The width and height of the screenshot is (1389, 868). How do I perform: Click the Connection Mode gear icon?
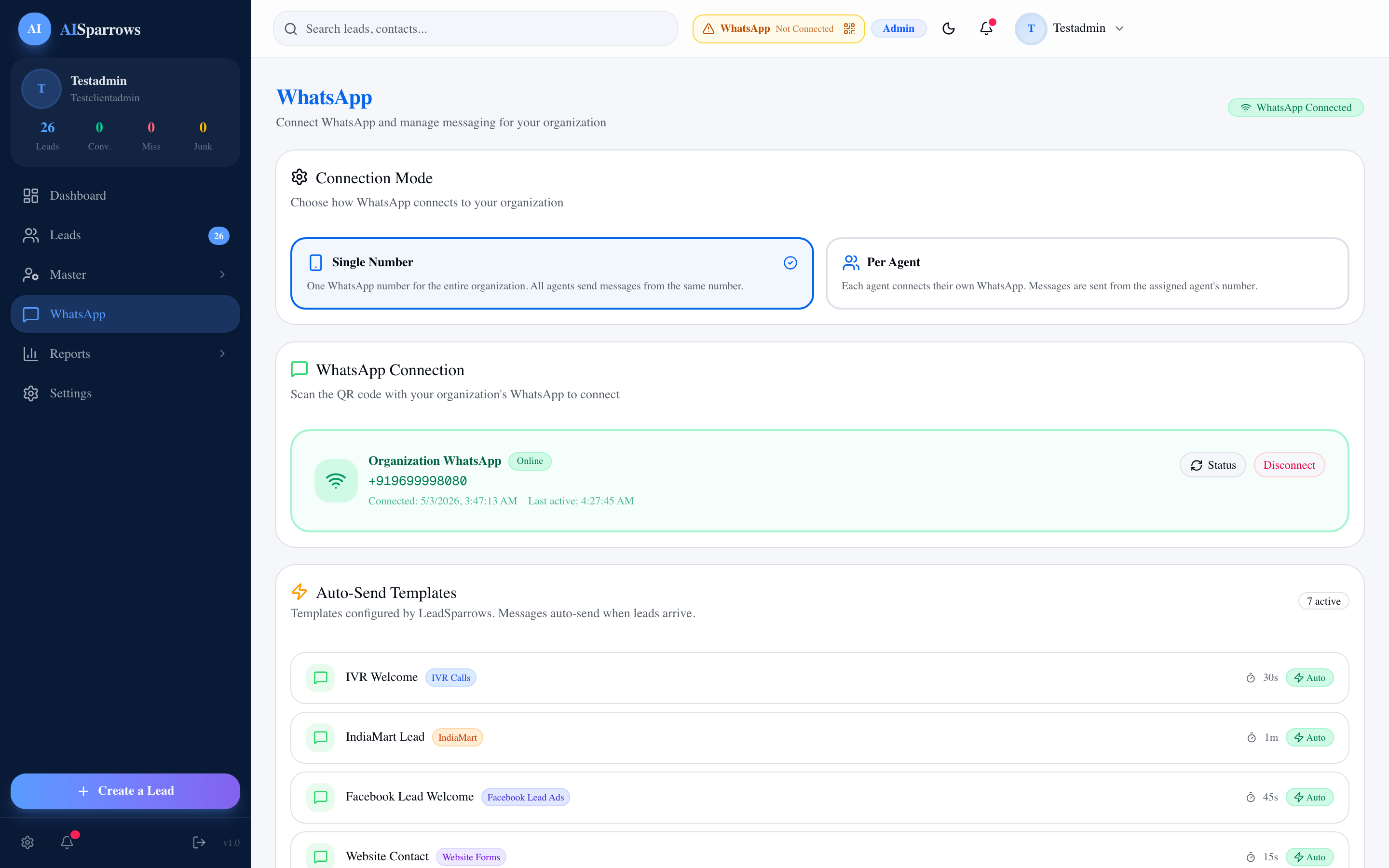[299, 177]
